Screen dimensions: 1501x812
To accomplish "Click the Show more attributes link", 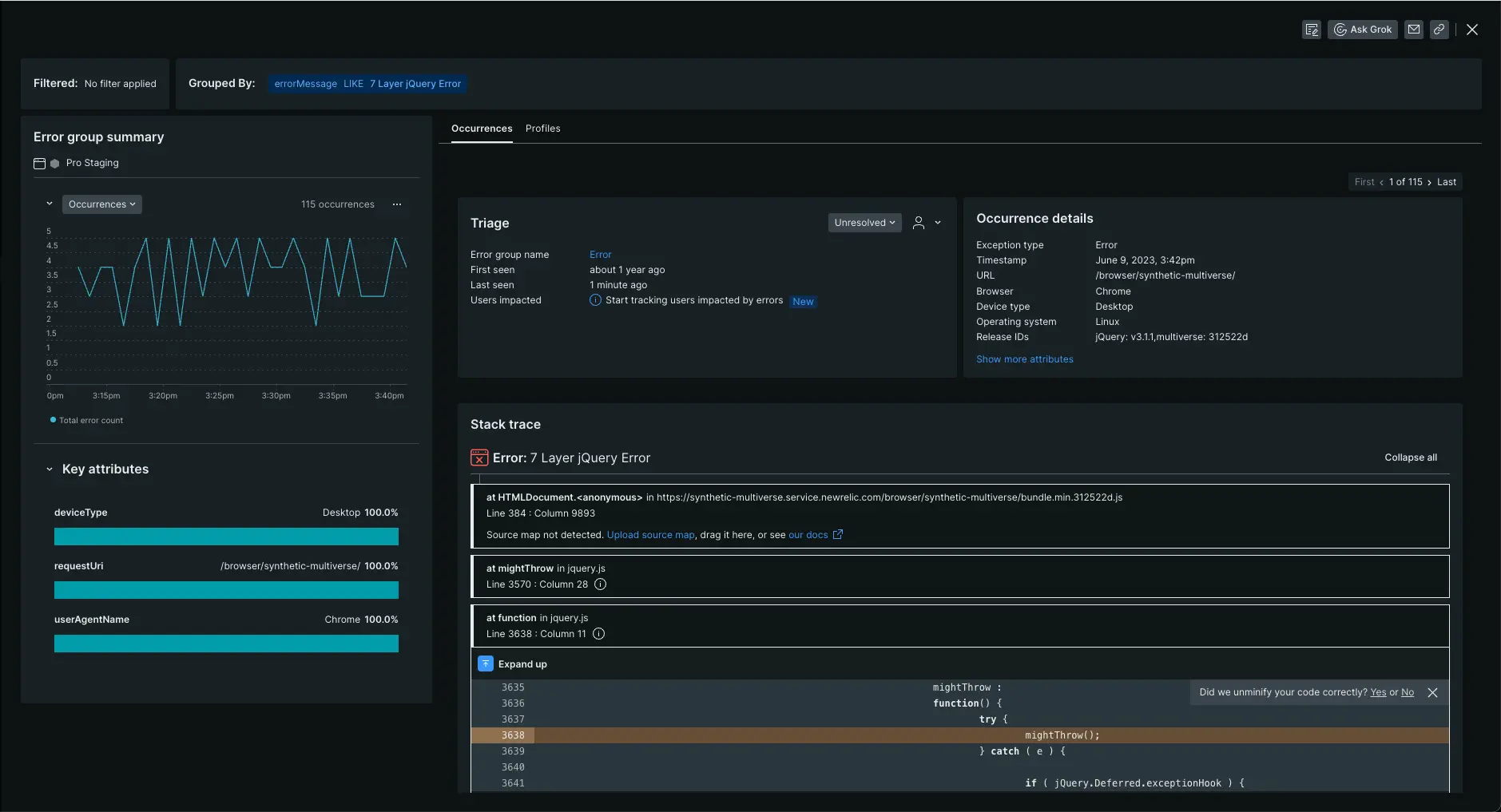I will pyautogui.click(x=1024, y=359).
